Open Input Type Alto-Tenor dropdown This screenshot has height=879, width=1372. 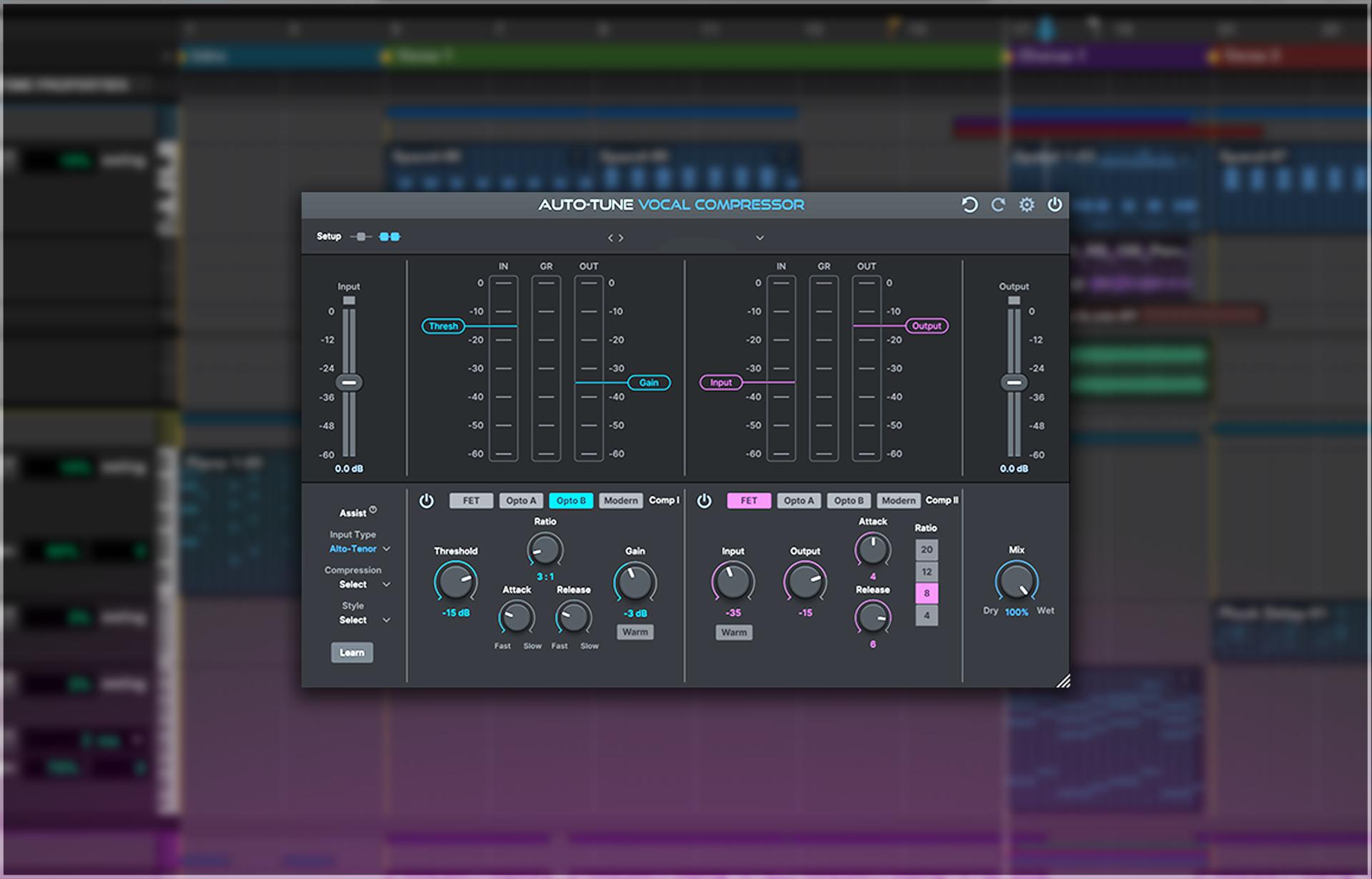click(359, 549)
